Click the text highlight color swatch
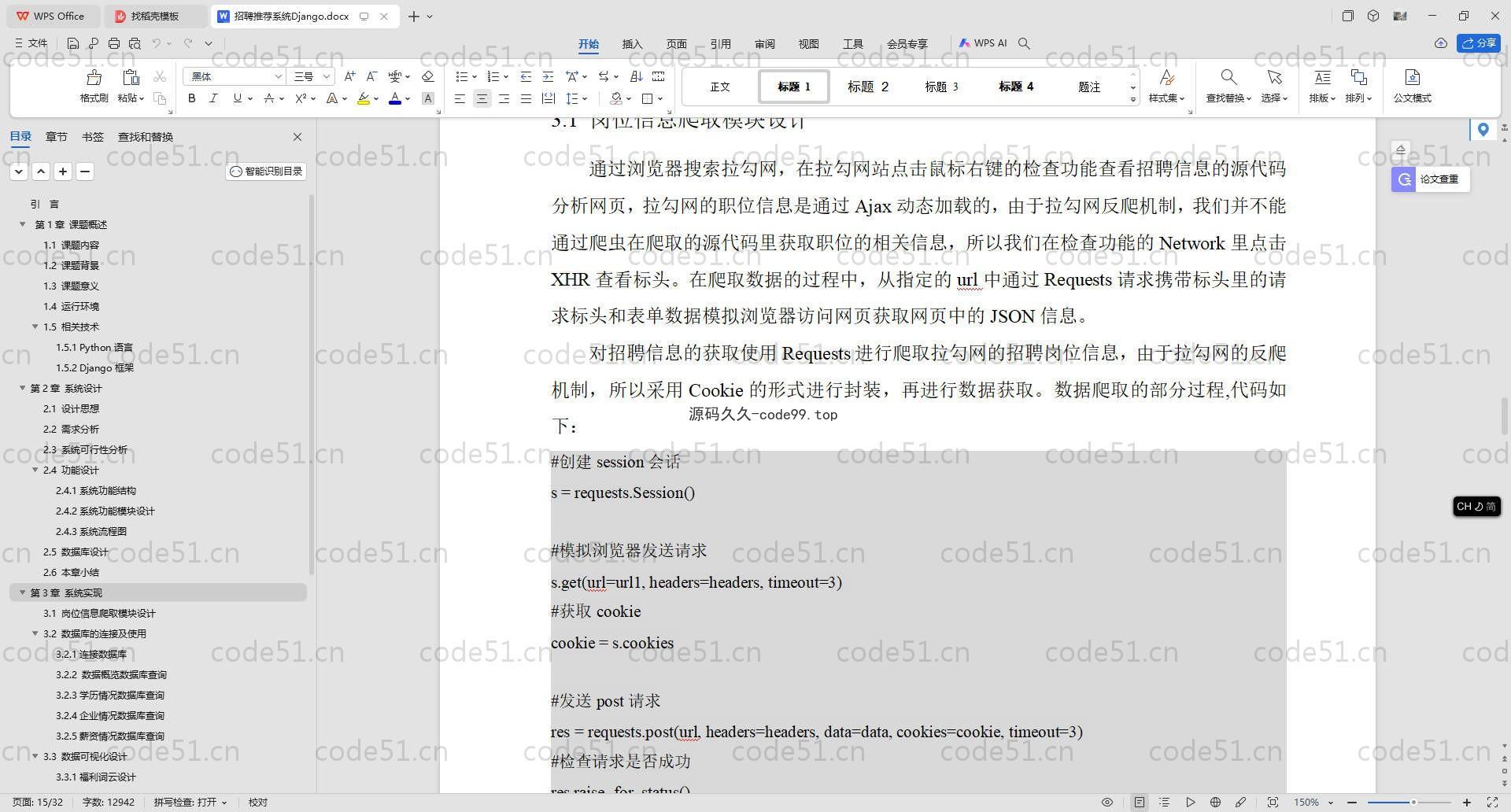This screenshot has width=1511, height=812. tap(363, 98)
